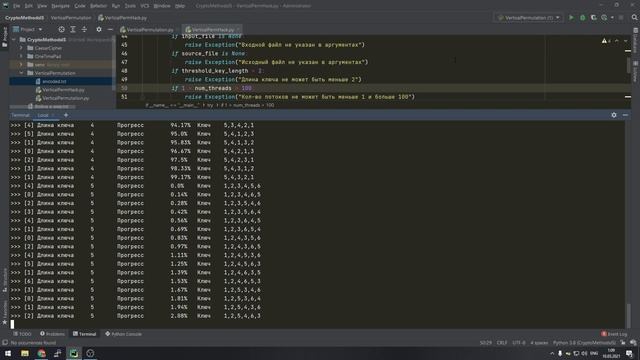Expand the venv folder
This screenshot has width=640, height=360.
pos(21,64)
